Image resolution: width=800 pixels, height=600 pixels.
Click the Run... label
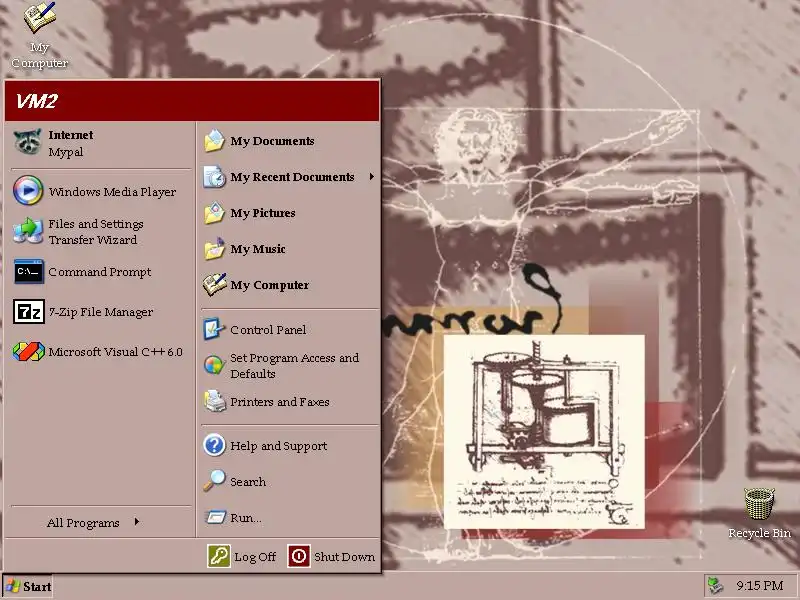(x=246, y=518)
